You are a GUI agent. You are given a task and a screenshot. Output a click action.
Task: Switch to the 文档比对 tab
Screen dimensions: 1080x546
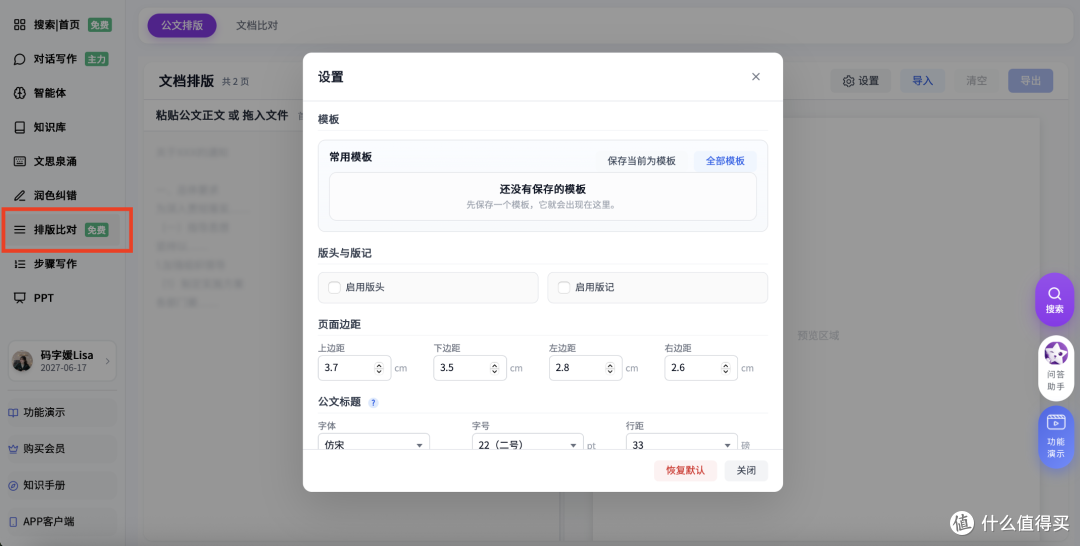(x=257, y=25)
